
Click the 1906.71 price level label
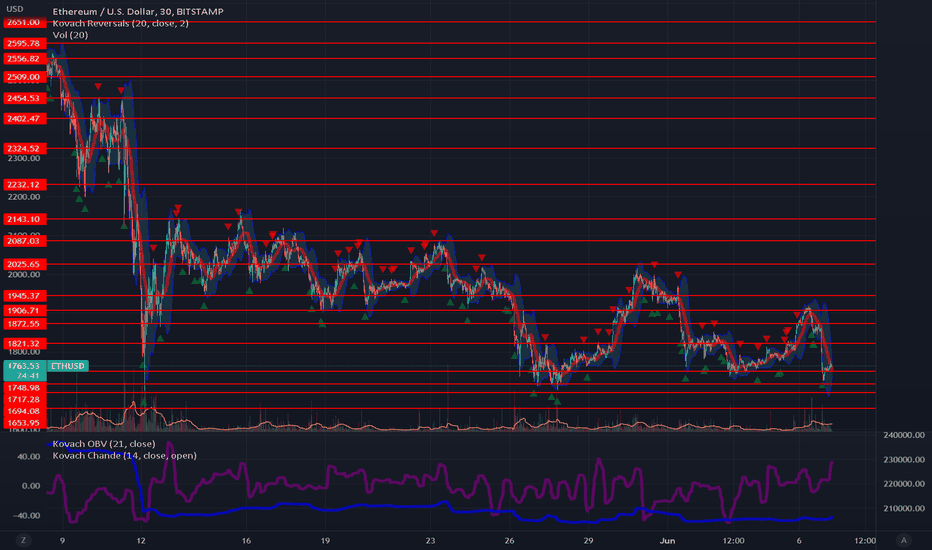coord(24,310)
